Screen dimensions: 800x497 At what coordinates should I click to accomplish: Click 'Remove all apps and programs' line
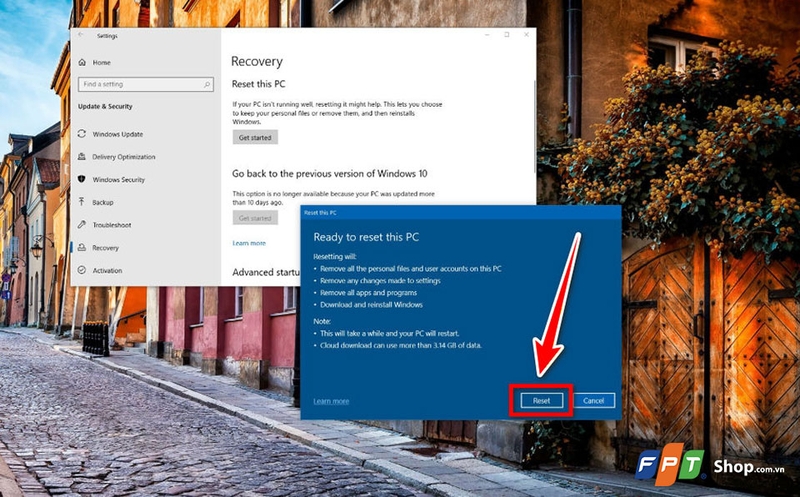[368, 293]
